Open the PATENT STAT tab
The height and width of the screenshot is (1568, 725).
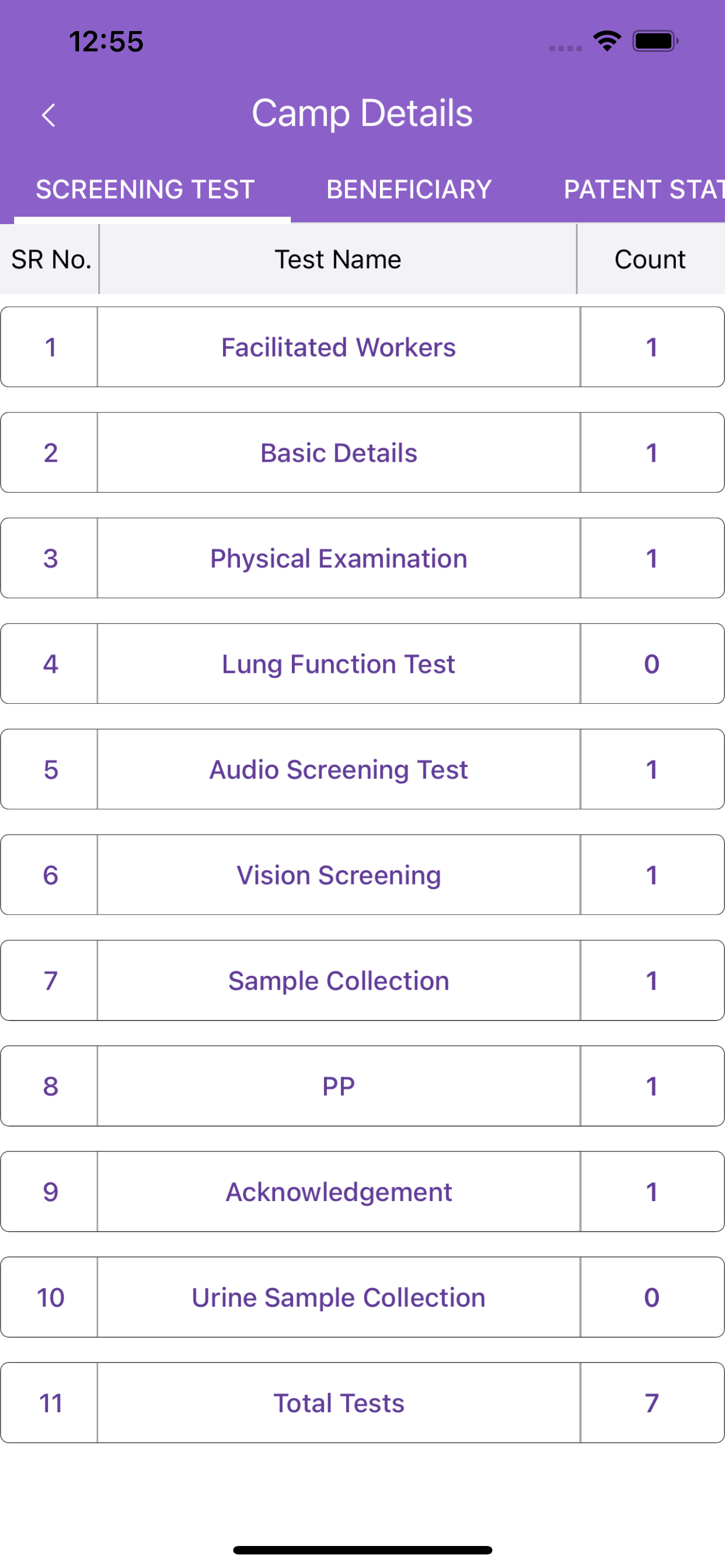point(643,189)
